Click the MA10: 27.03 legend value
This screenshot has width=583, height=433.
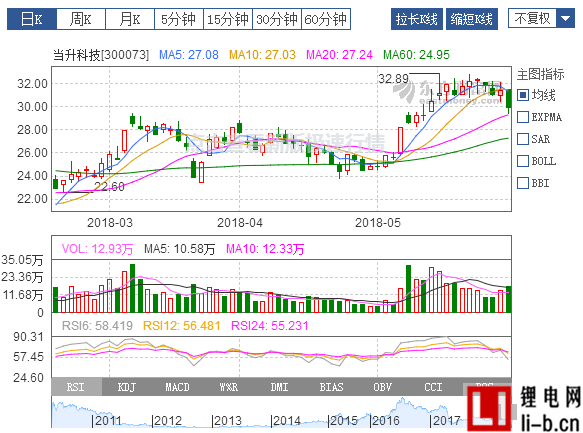pos(262,55)
